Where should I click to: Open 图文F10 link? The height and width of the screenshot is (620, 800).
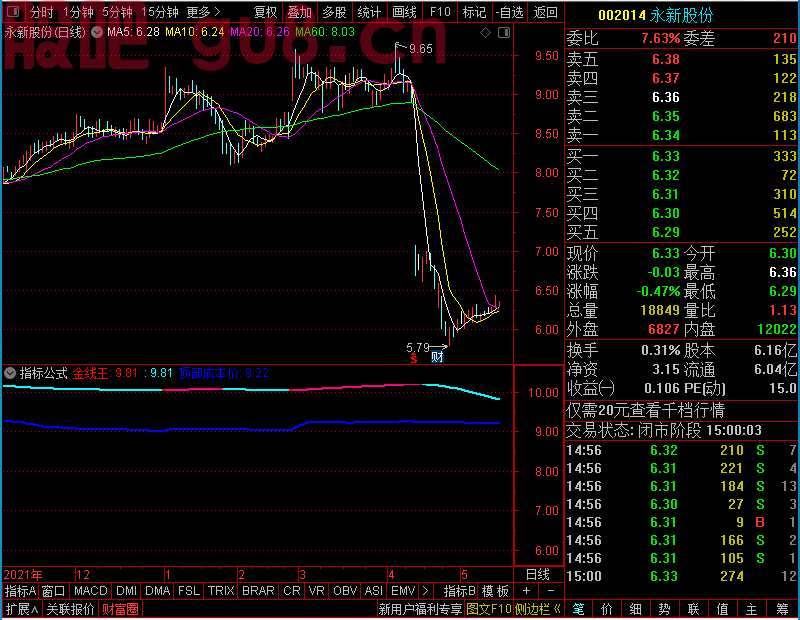click(x=489, y=609)
